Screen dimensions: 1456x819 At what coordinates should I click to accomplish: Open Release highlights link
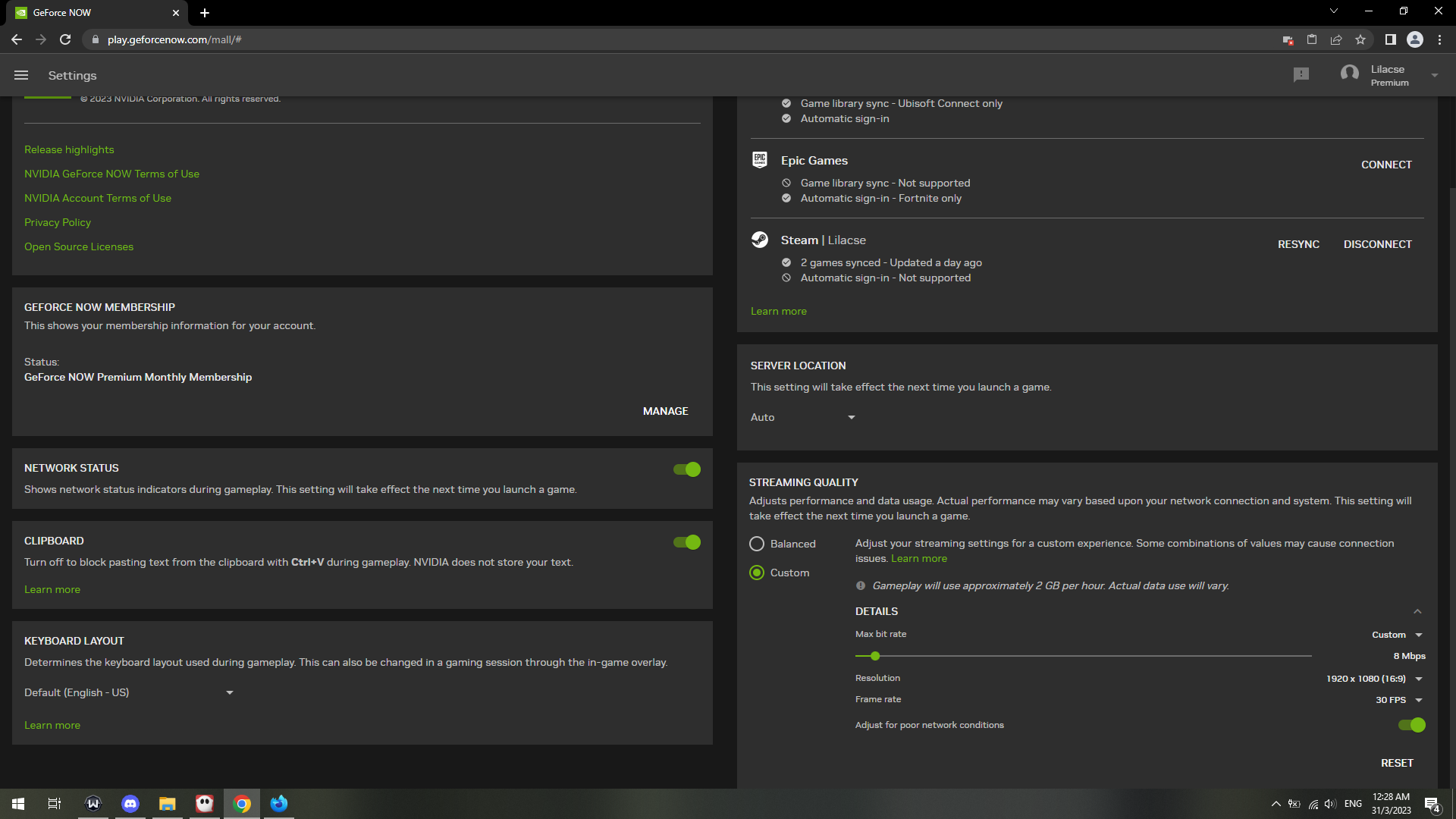tap(68, 150)
